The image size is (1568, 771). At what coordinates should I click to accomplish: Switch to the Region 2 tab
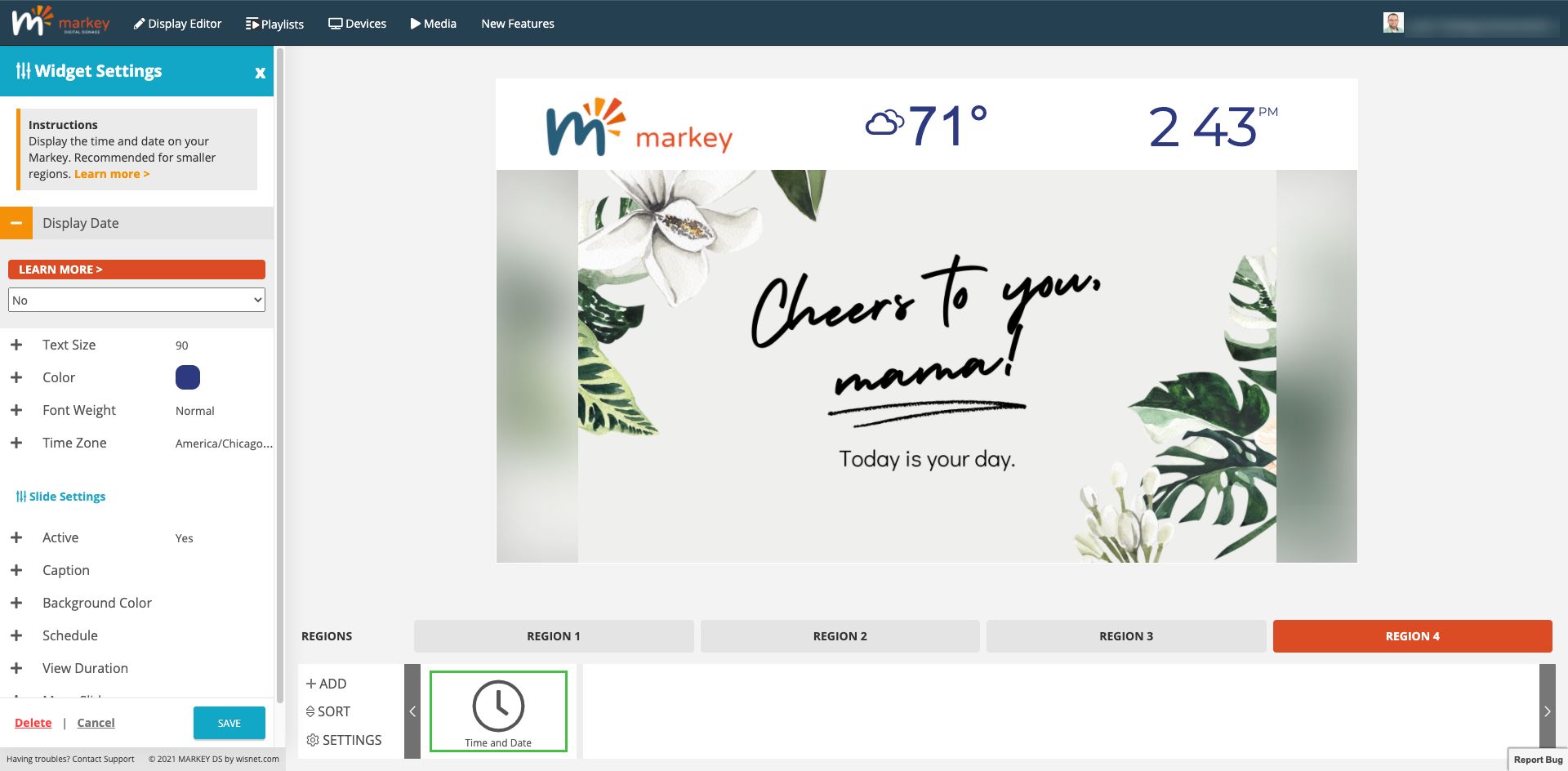(840, 635)
